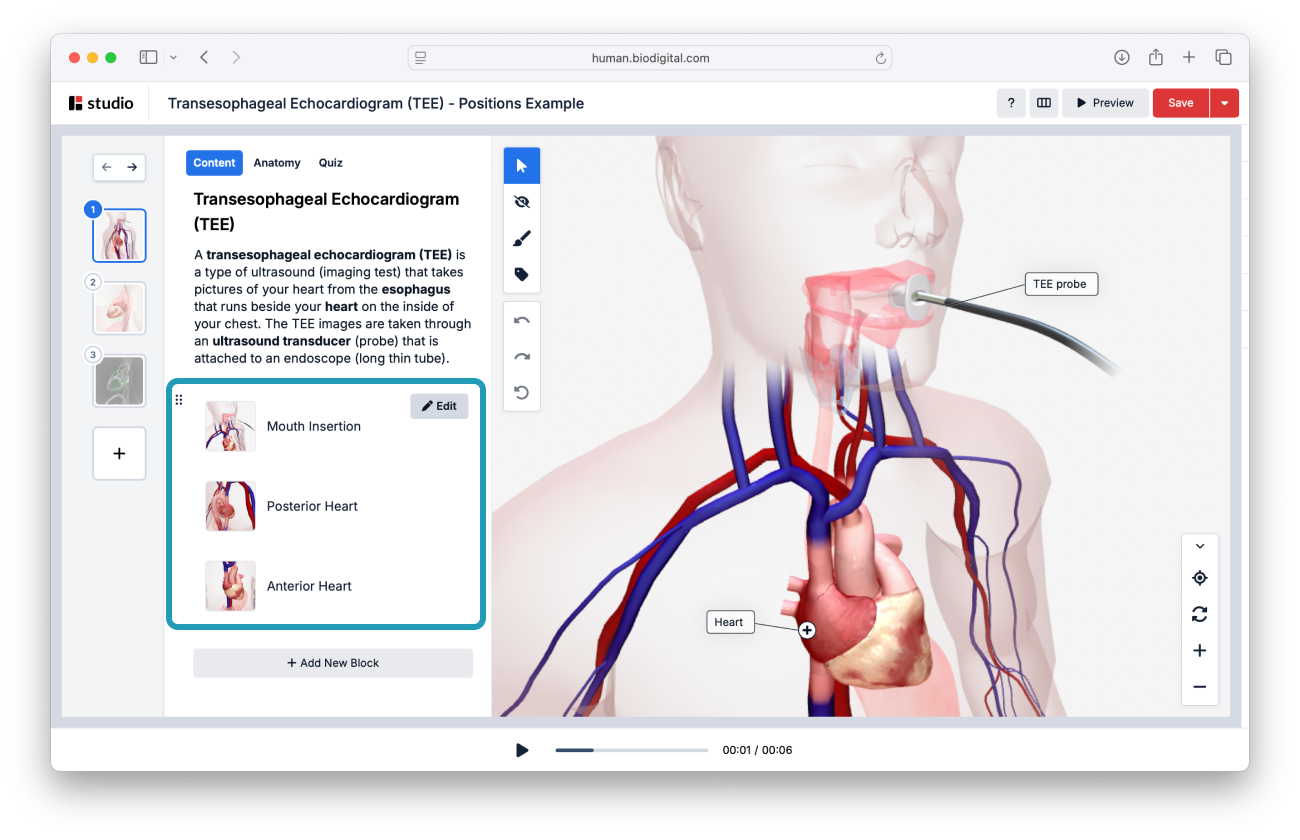Click Add New Block button

(x=333, y=663)
